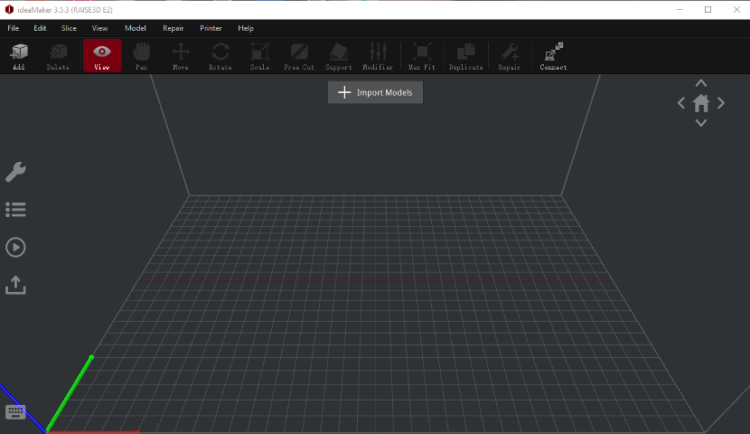750x434 pixels.
Task: Click the keyboard icon at bottom left
Action: coord(15,412)
